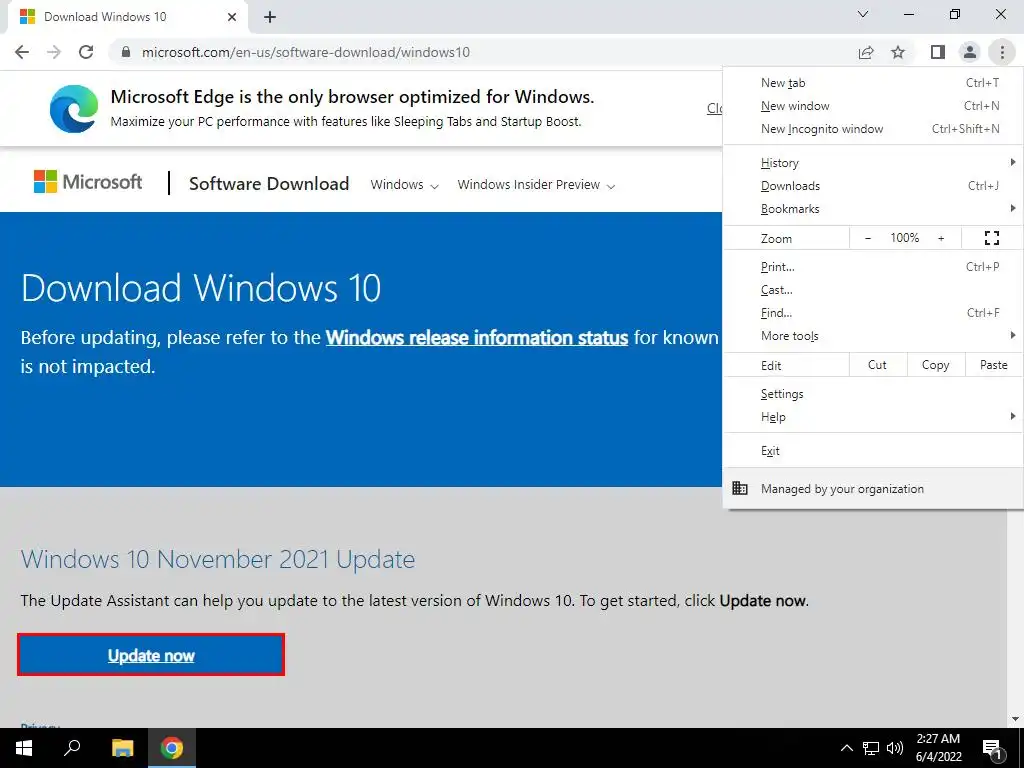Image resolution: width=1024 pixels, height=768 pixels.
Task: Open the volume speaker icon in tray
Action: (x=895, y=748)
